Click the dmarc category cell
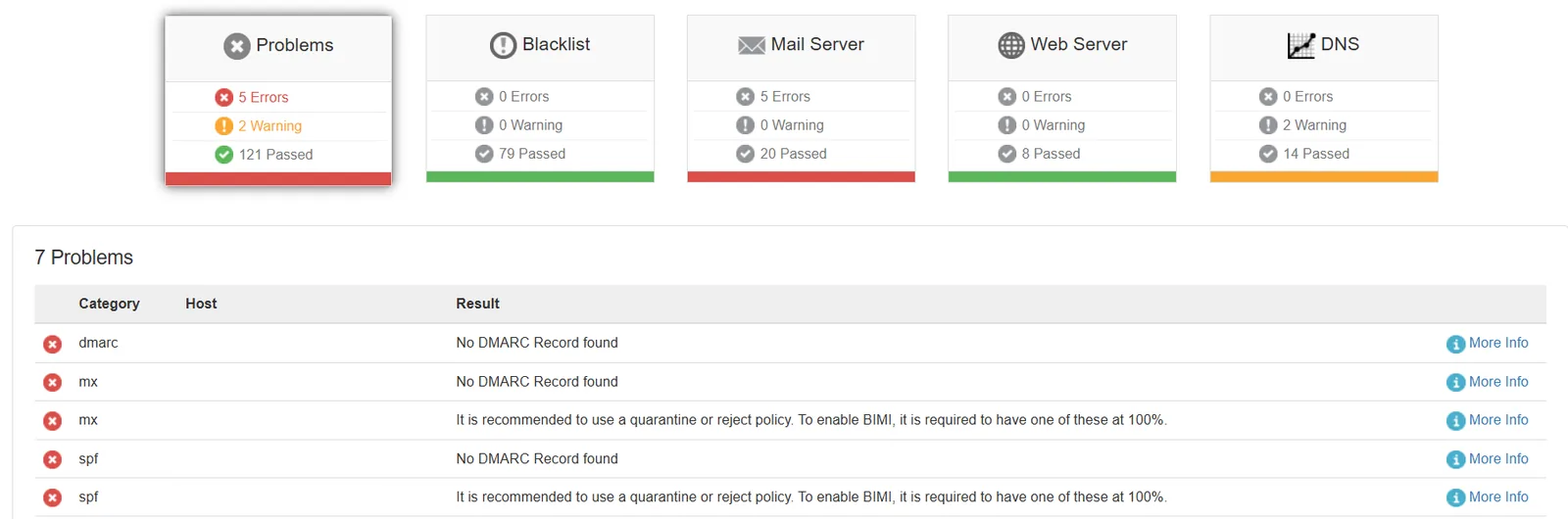 point(98,343)
